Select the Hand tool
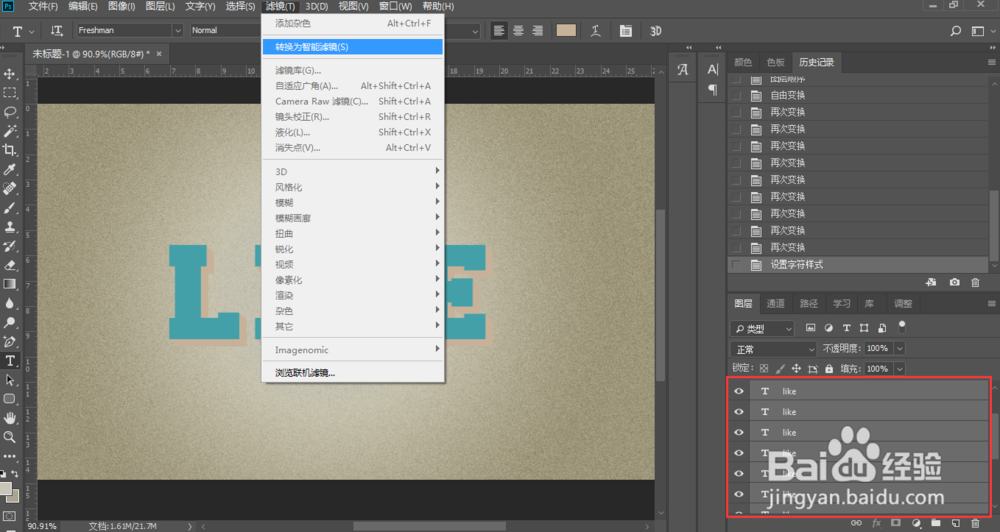The height and width of the screenshot is (532, 1000). pos(10,418)
